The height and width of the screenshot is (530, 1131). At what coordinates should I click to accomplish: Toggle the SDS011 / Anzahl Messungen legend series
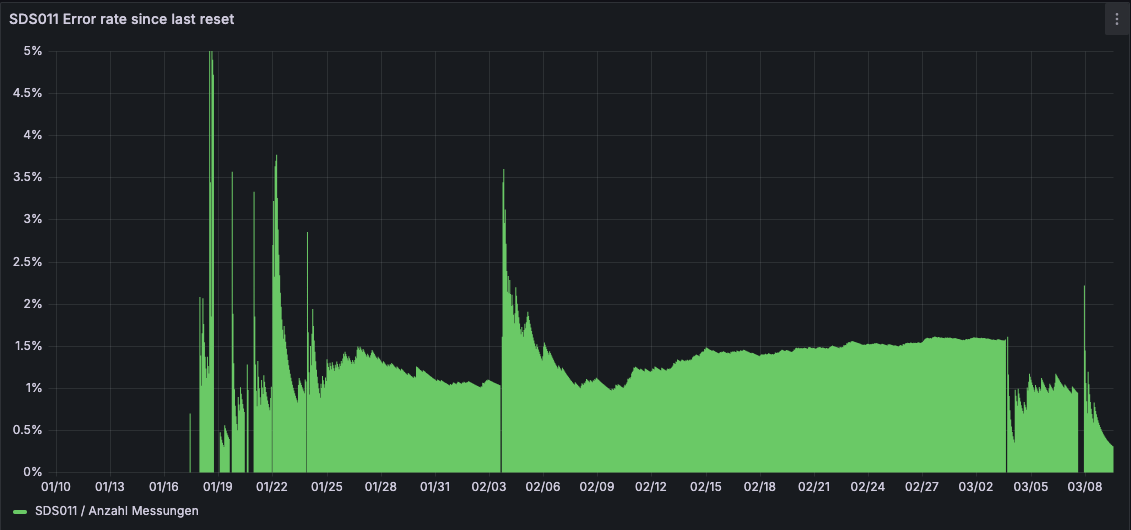117,511
